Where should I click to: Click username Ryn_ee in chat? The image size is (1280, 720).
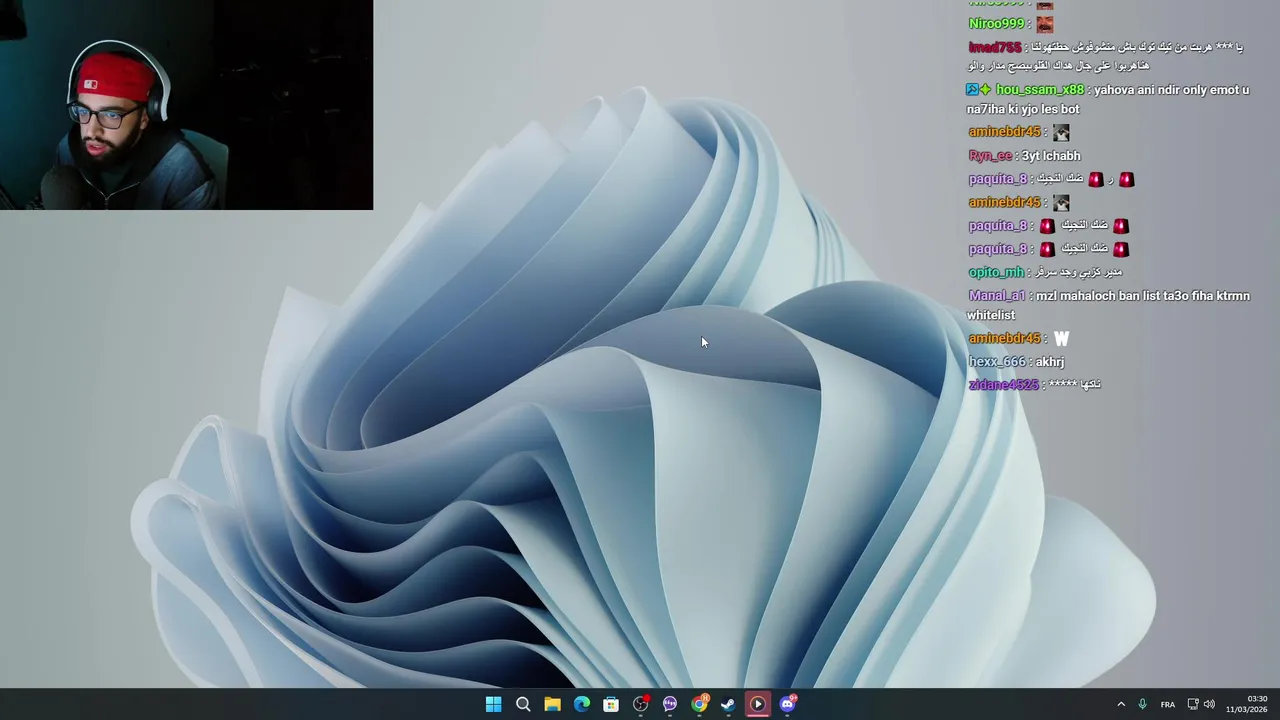pyautogui.click(x=990, y=156)
